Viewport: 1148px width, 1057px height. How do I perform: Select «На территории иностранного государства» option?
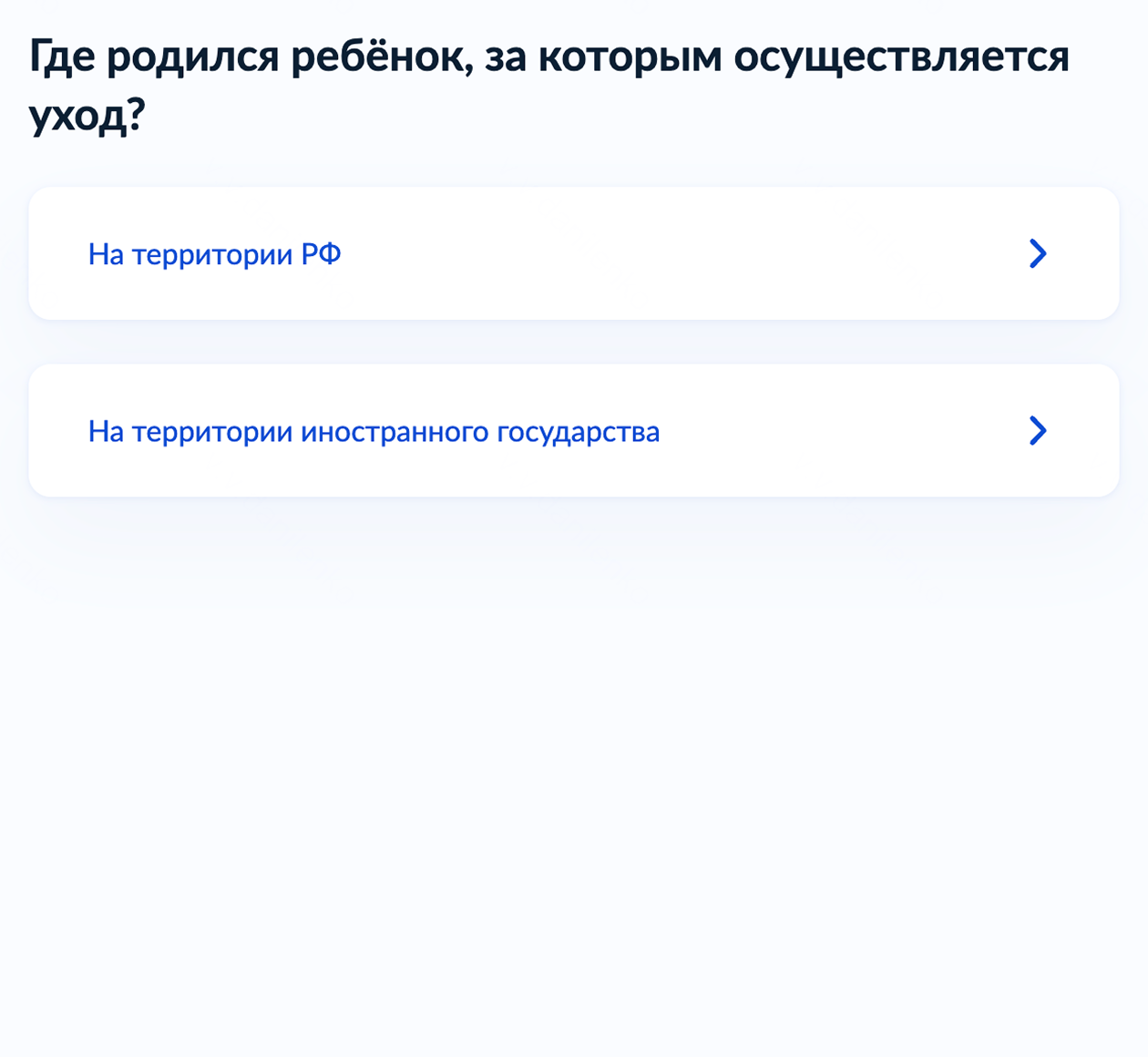pyautogui.click(x=574, y=430)
